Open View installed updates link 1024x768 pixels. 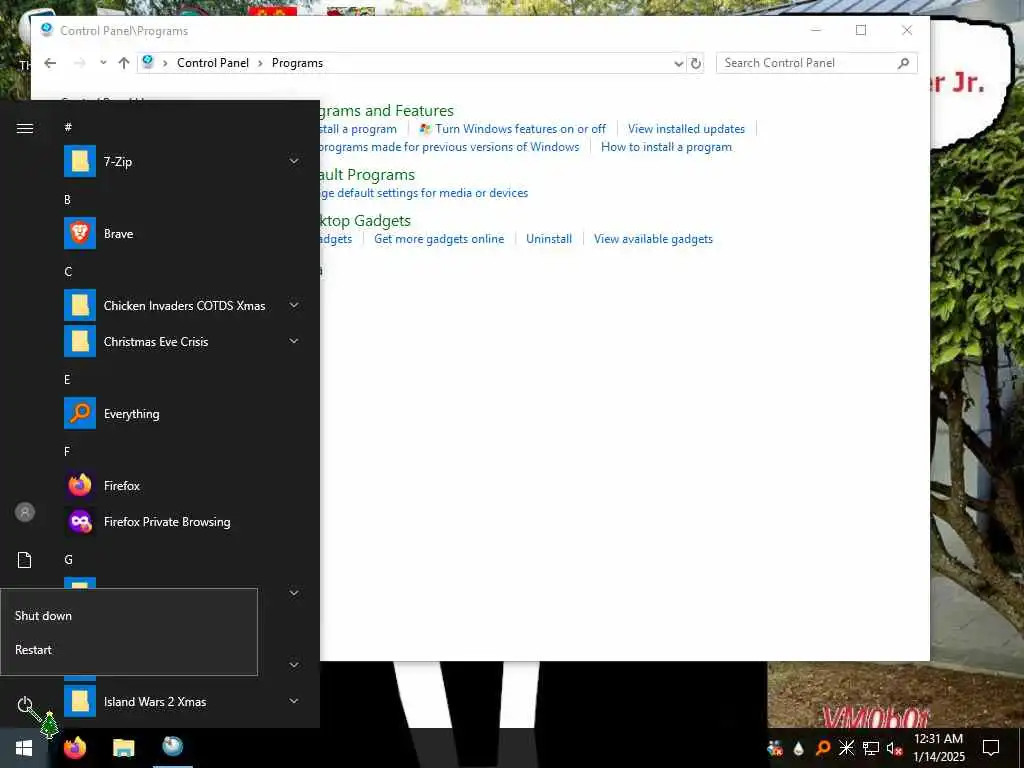click(686, 129)
